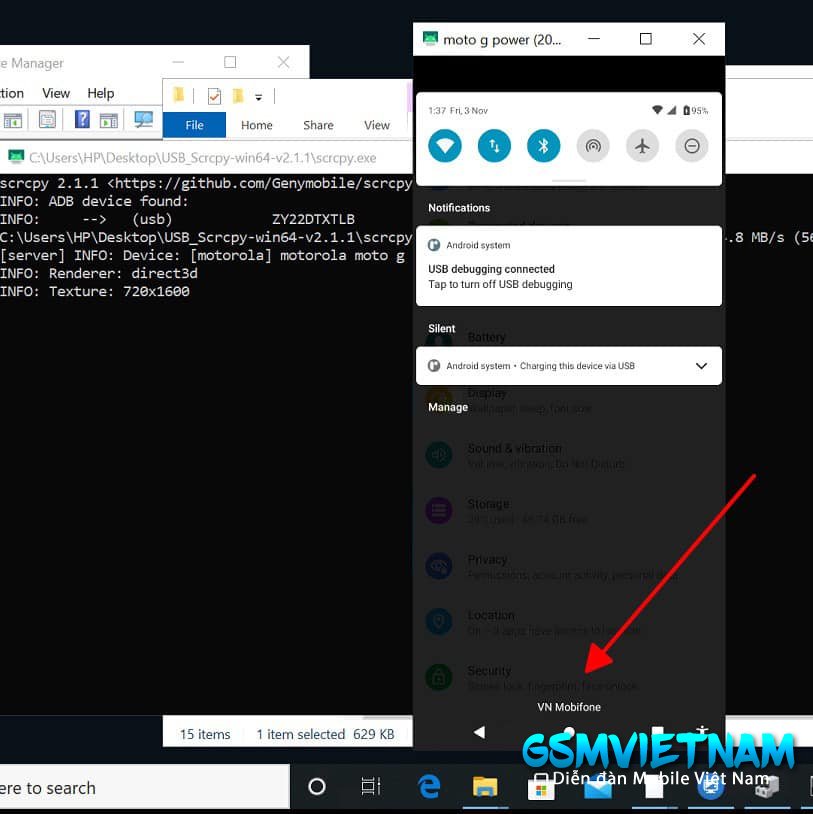Click the Windows taskbar search box
This screenshot has height=814, width=813.
point(145,788)
